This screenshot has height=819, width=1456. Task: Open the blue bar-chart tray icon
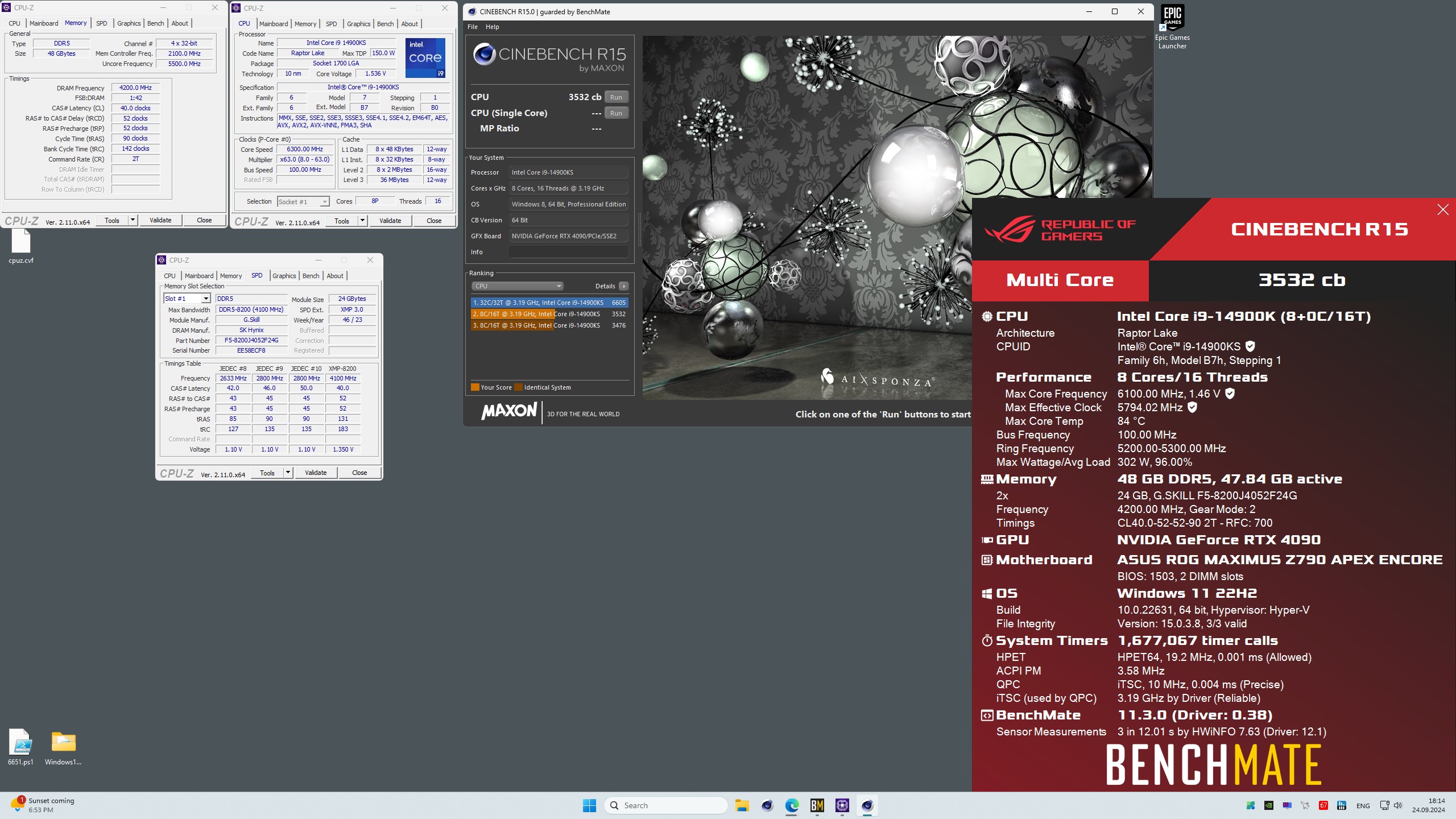pos(1342,805)
